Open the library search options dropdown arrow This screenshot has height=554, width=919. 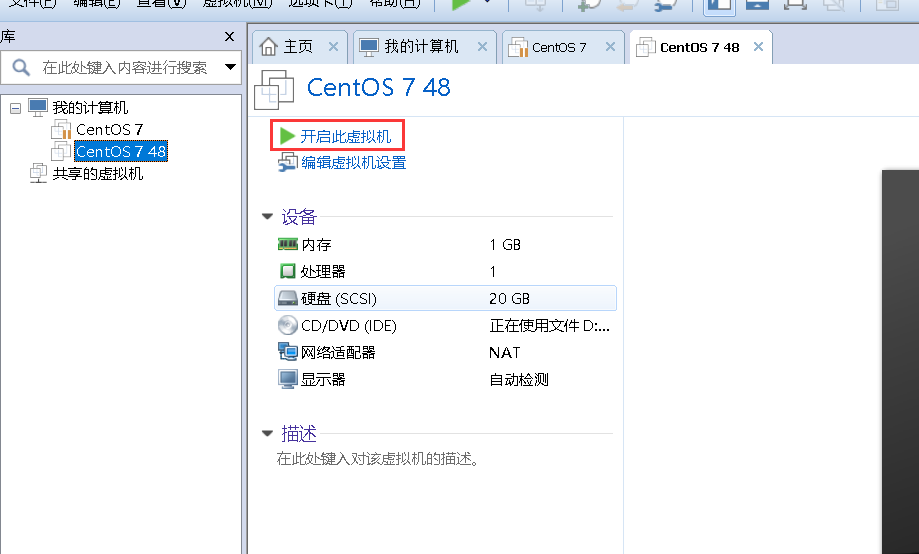230,67
